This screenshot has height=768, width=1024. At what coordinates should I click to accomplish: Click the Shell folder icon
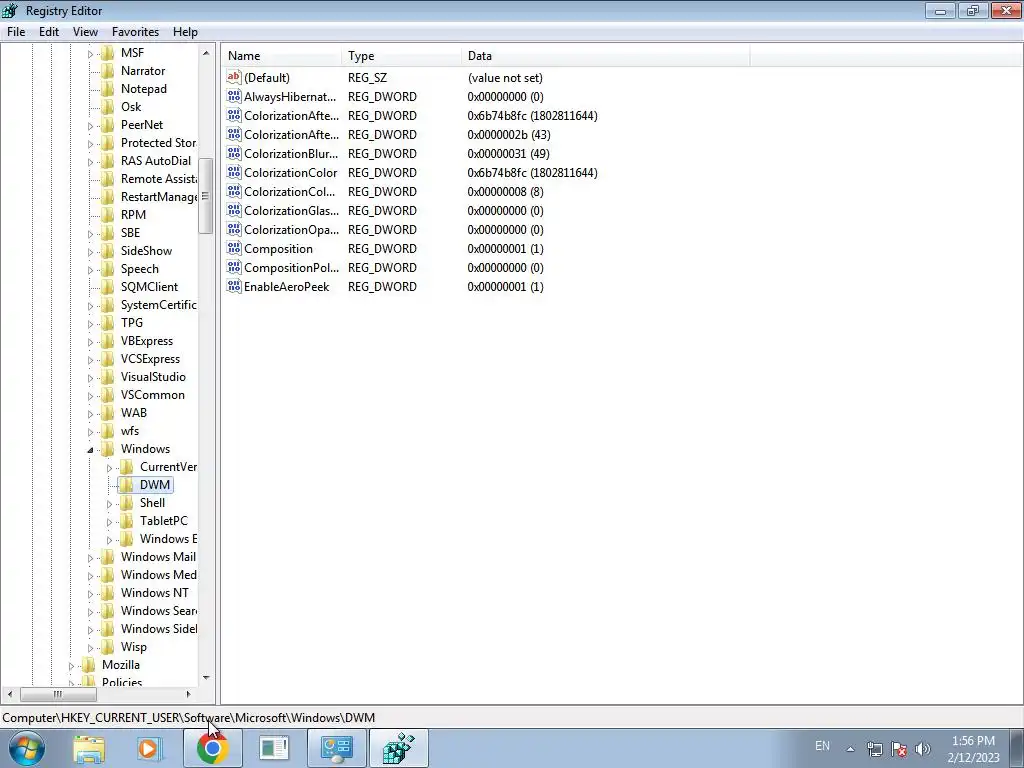127,503
